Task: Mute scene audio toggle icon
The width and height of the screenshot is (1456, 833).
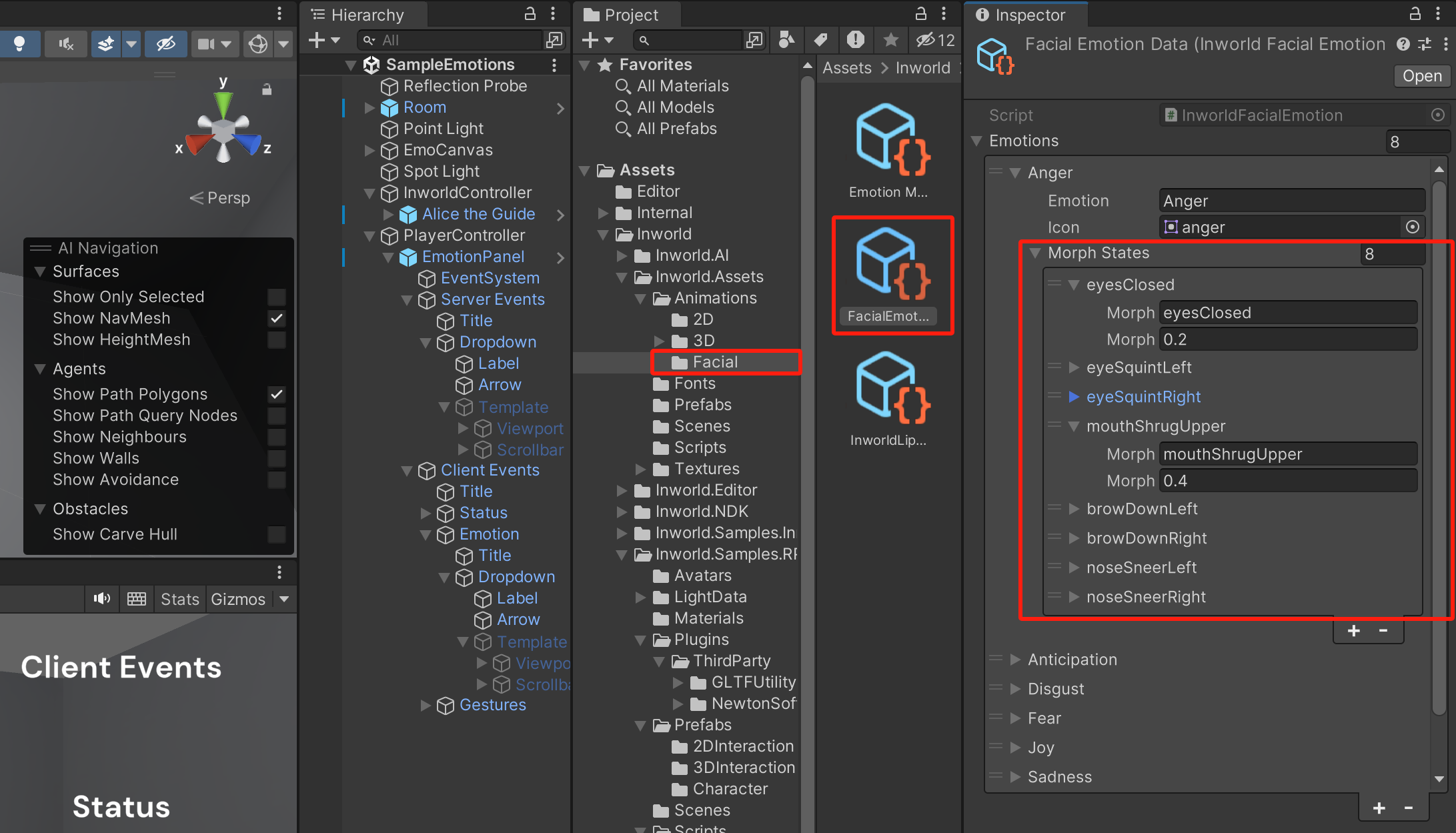Action: (x=65, y=44)
